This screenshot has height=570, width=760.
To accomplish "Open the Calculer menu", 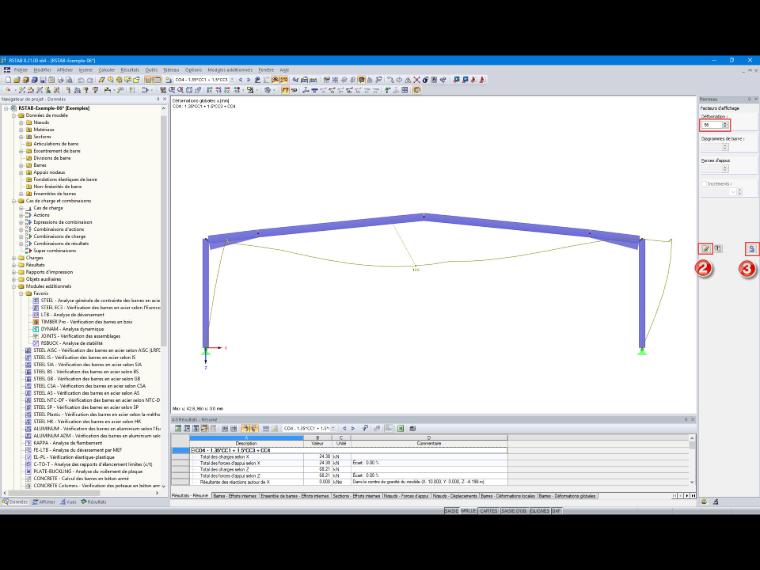I will [x=107, y=70].
